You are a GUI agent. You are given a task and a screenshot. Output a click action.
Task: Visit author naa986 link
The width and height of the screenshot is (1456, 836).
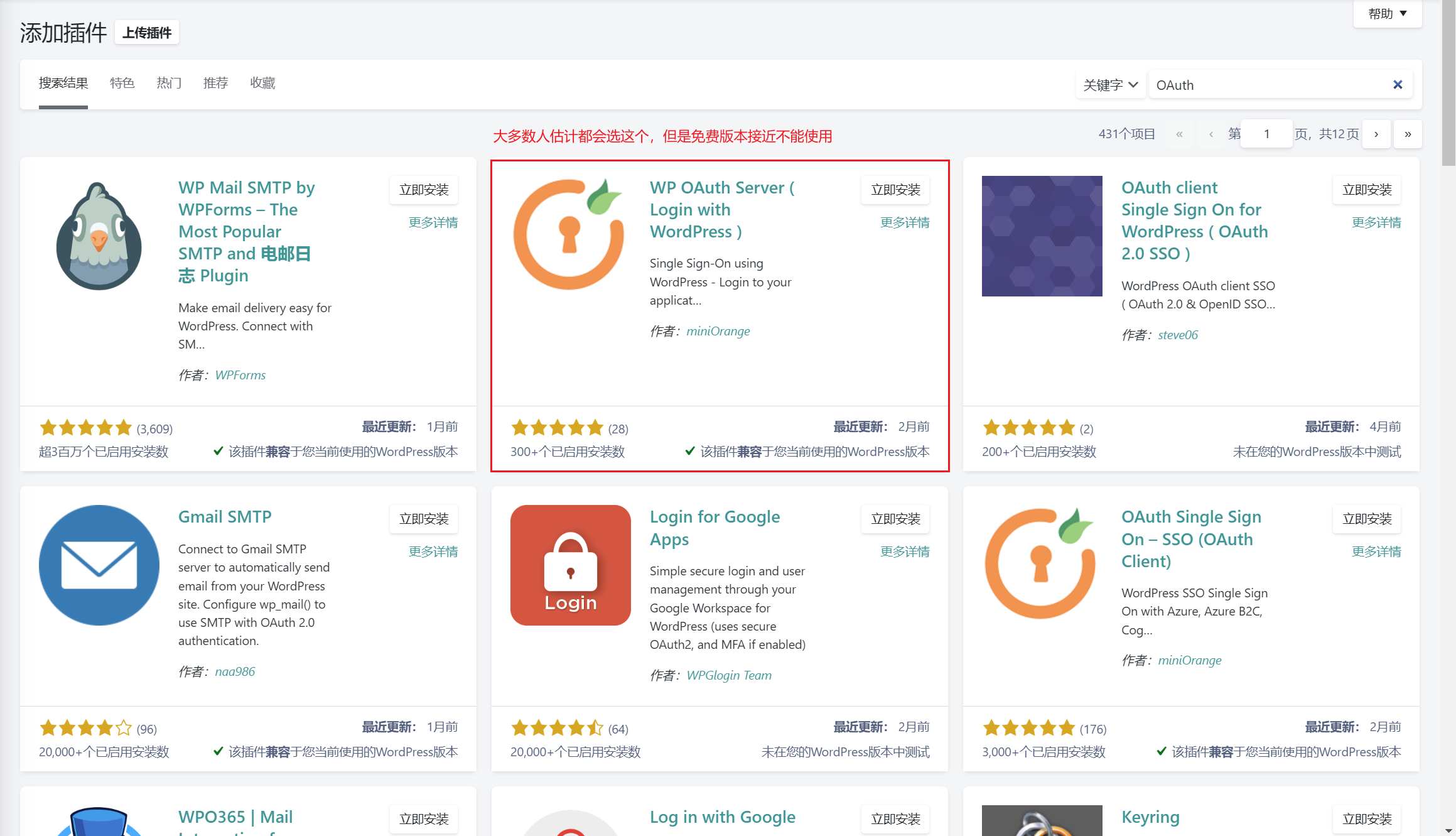pos(235,671)
